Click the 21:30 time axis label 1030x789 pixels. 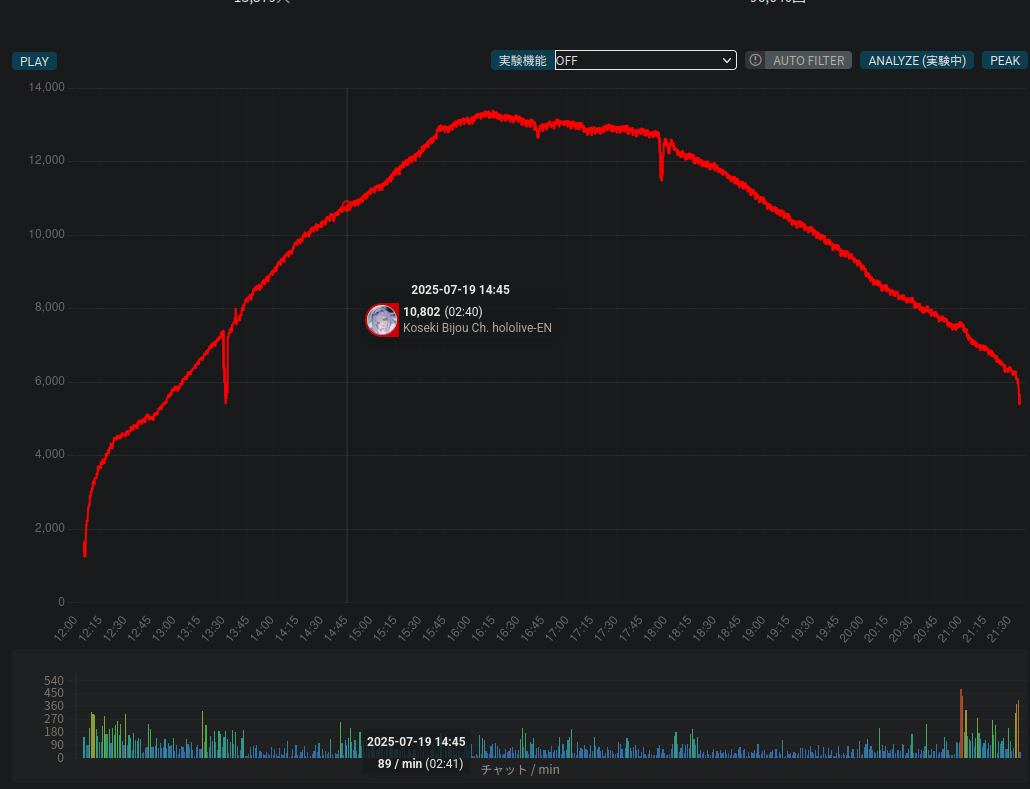point(998,629)
